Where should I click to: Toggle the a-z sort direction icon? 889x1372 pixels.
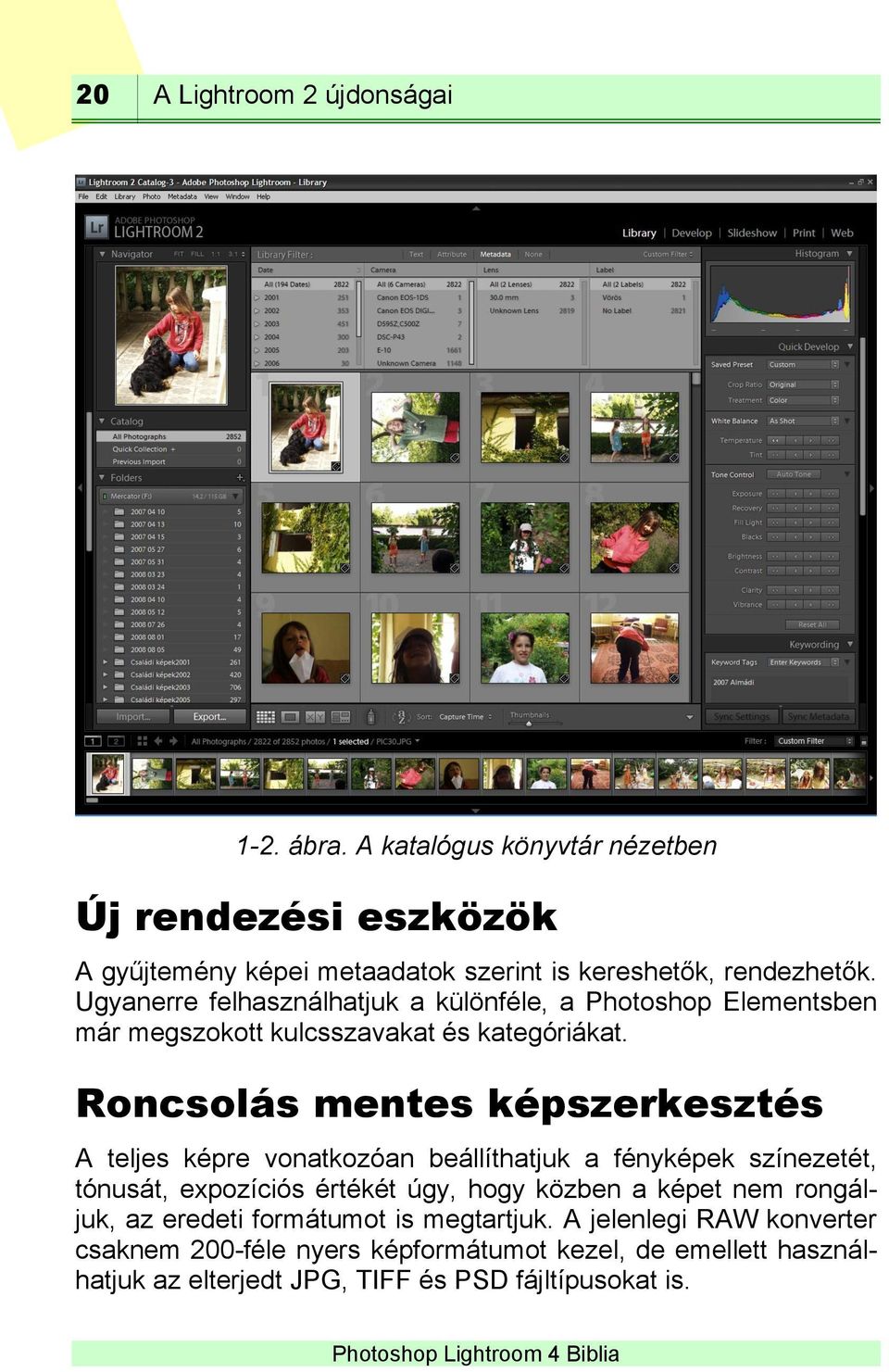[x=402, y=716]
